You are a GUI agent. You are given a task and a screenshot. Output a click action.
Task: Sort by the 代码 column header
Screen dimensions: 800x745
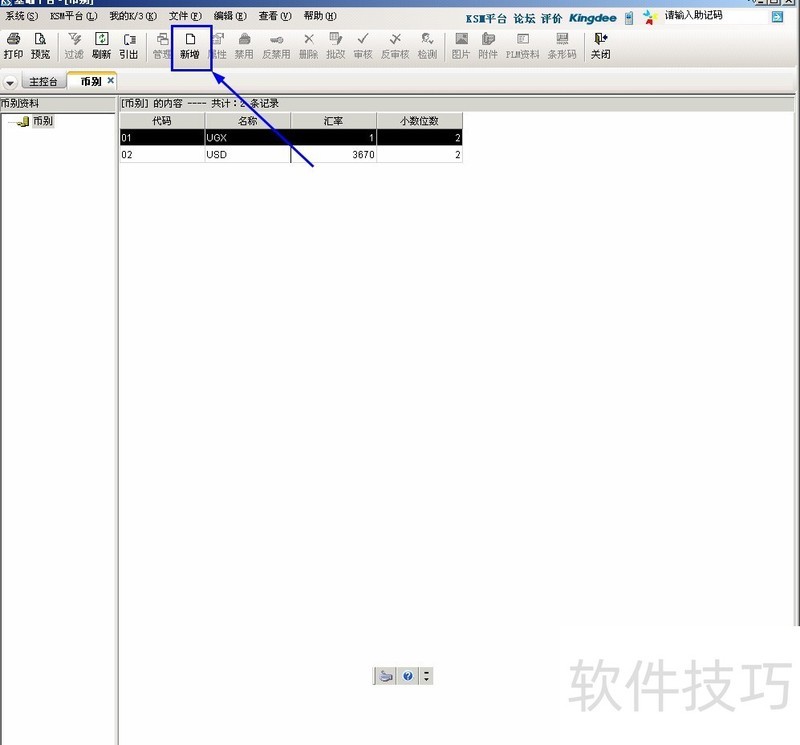pyautogui.click(x=162, y=121)
